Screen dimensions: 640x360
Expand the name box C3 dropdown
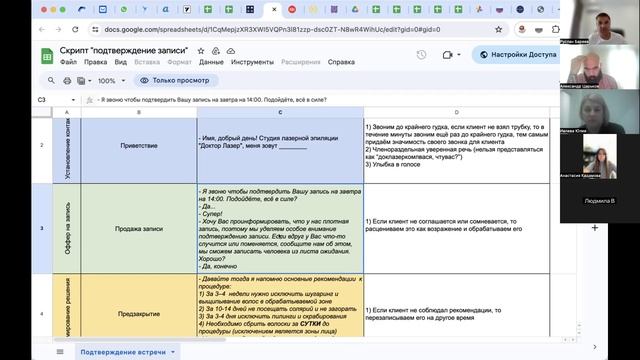73,100
